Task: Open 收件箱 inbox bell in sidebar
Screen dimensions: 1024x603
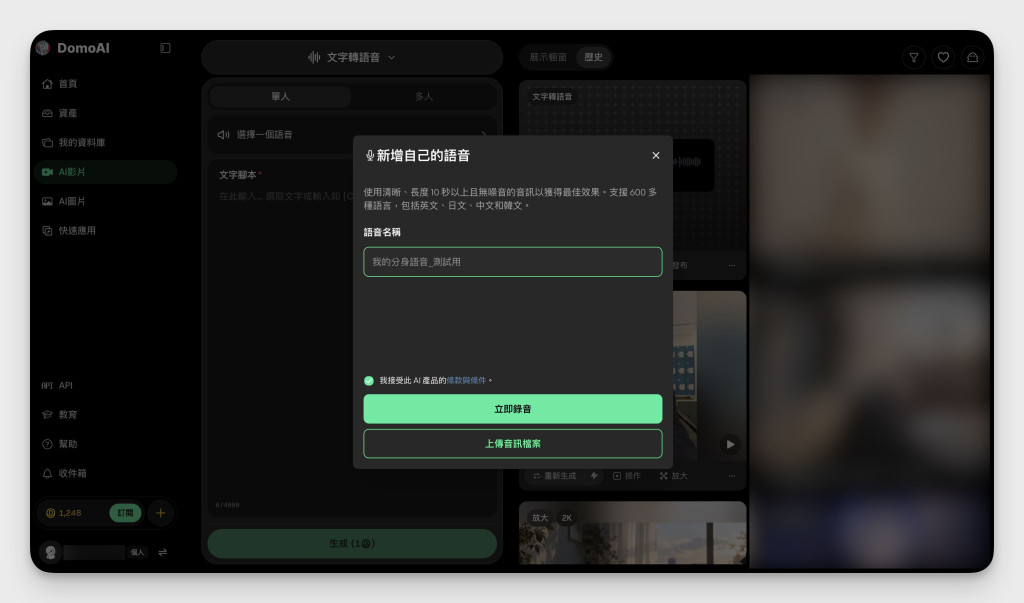Action: coord(104,474)
